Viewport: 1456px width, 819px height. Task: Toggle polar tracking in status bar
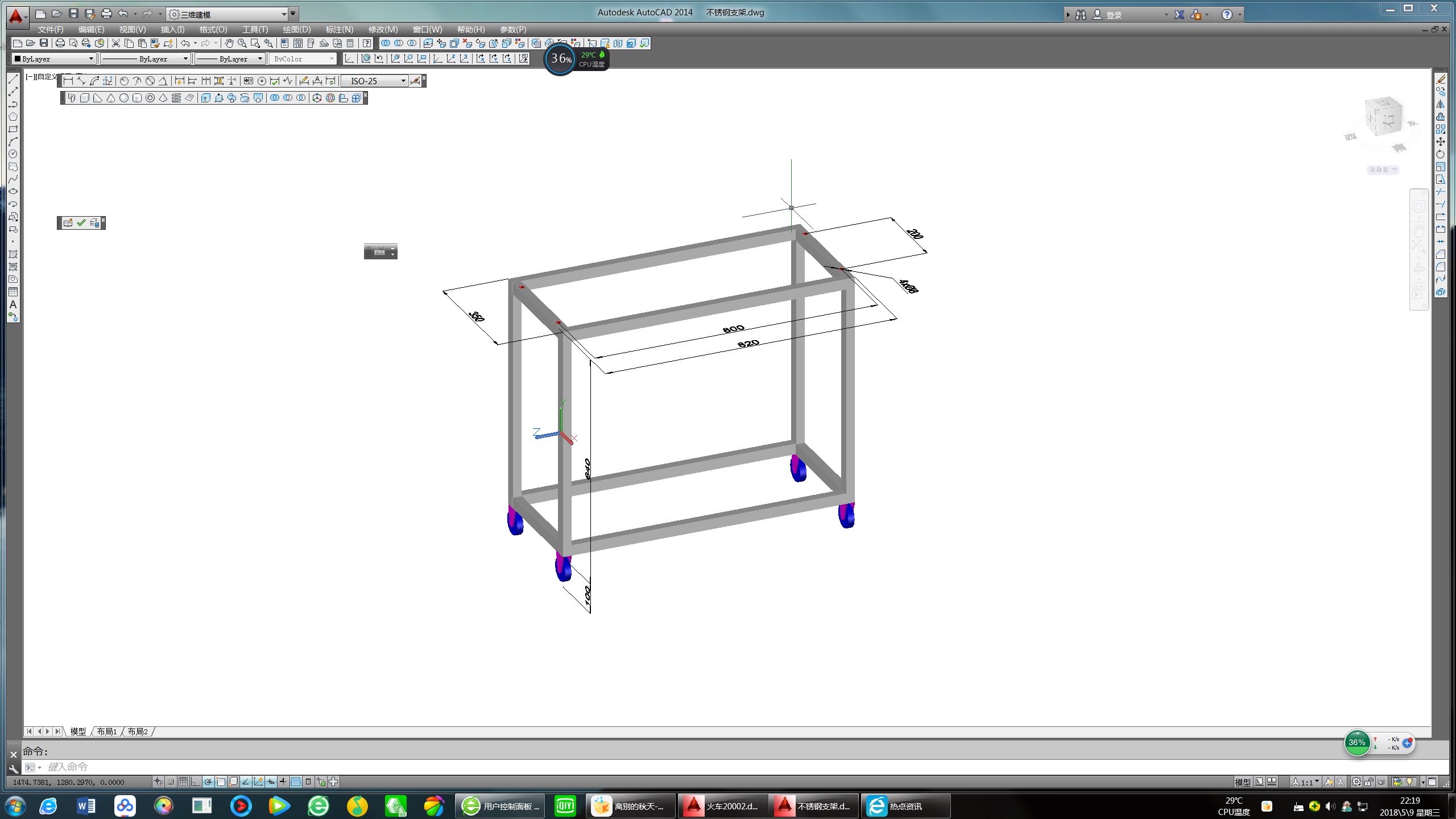pyautogui.click(x=208, y=781)
